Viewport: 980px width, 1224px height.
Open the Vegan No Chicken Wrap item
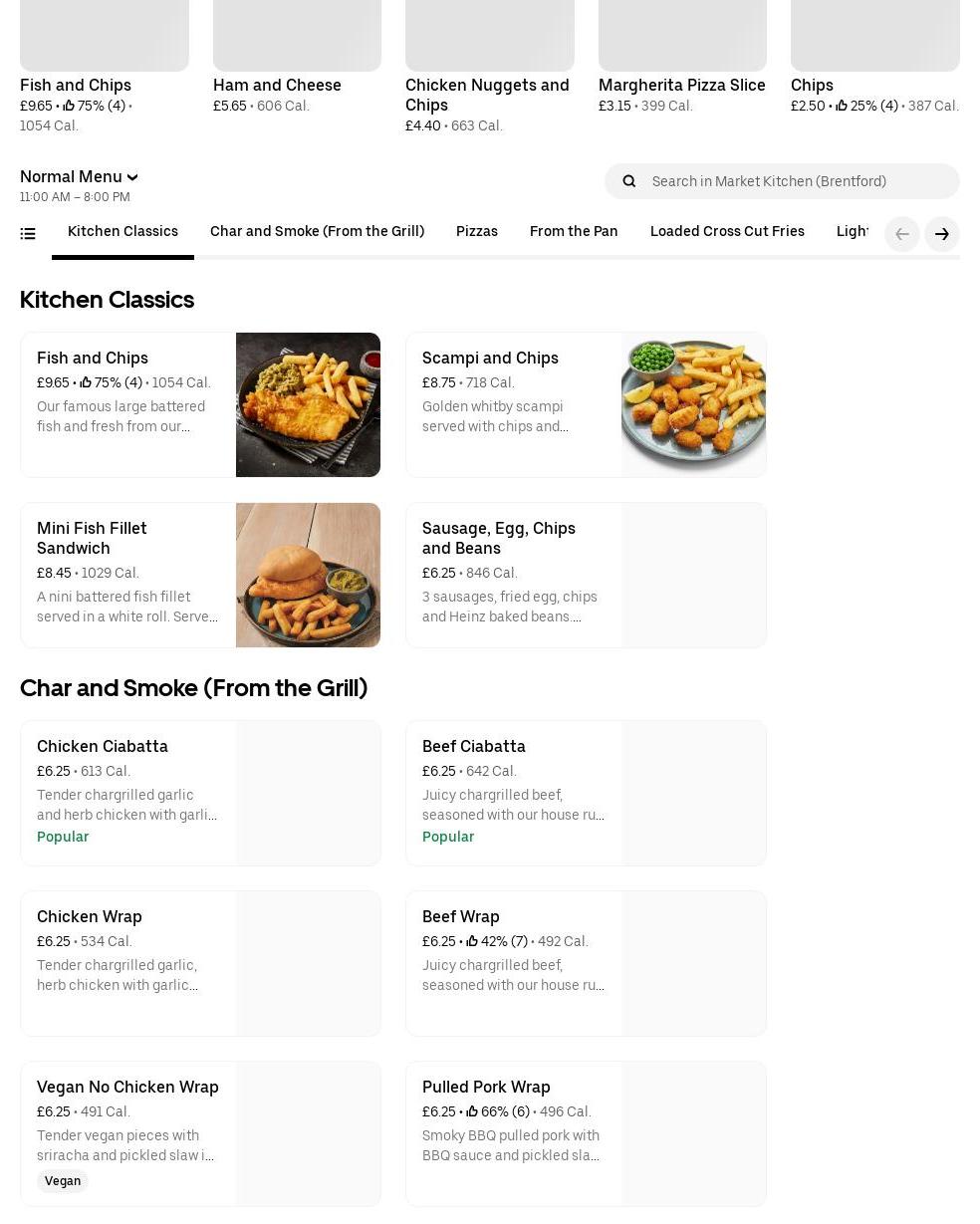(127, 1087)
